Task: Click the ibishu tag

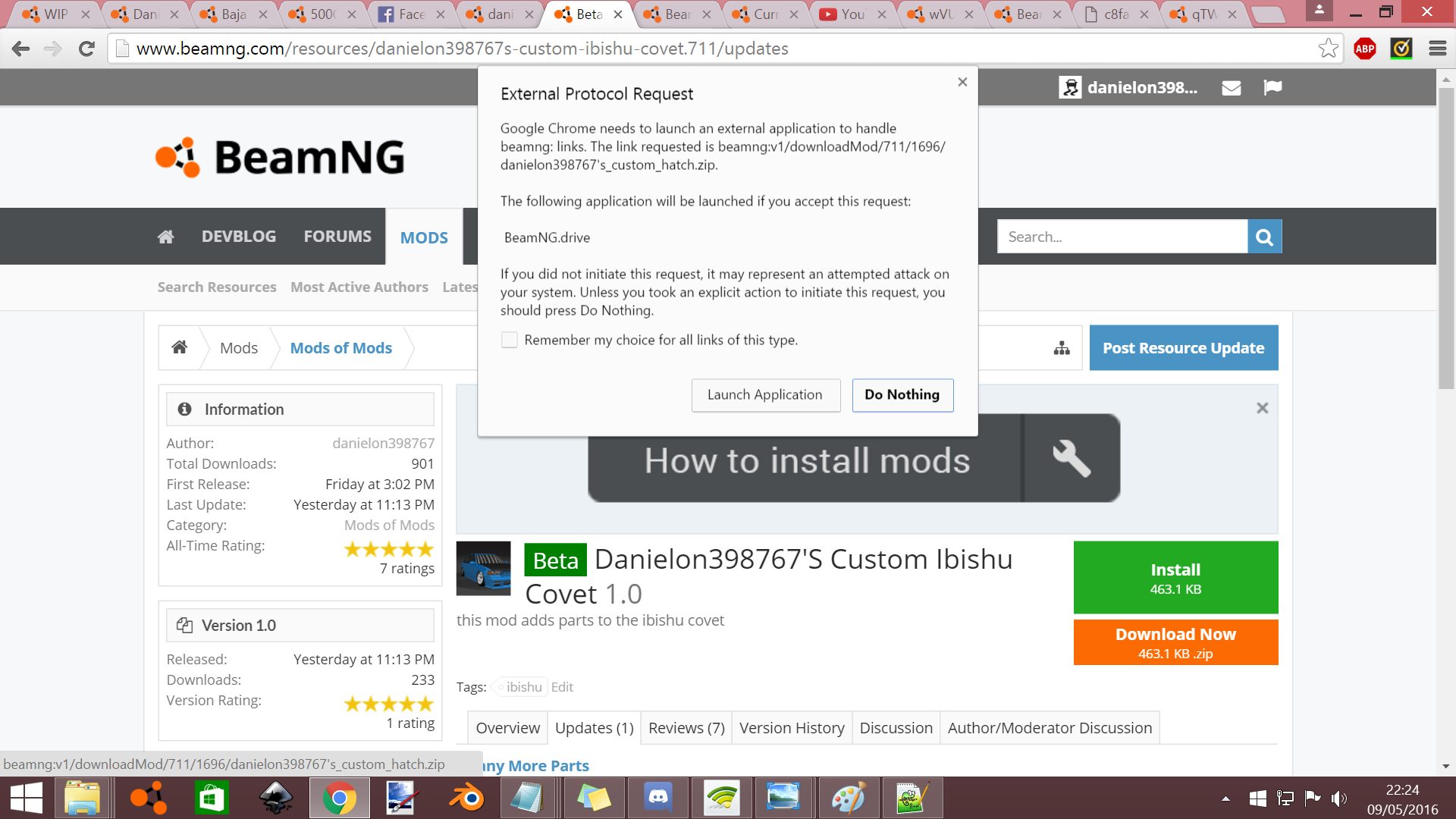Action: pyautogui.click(x=522, y=687)
